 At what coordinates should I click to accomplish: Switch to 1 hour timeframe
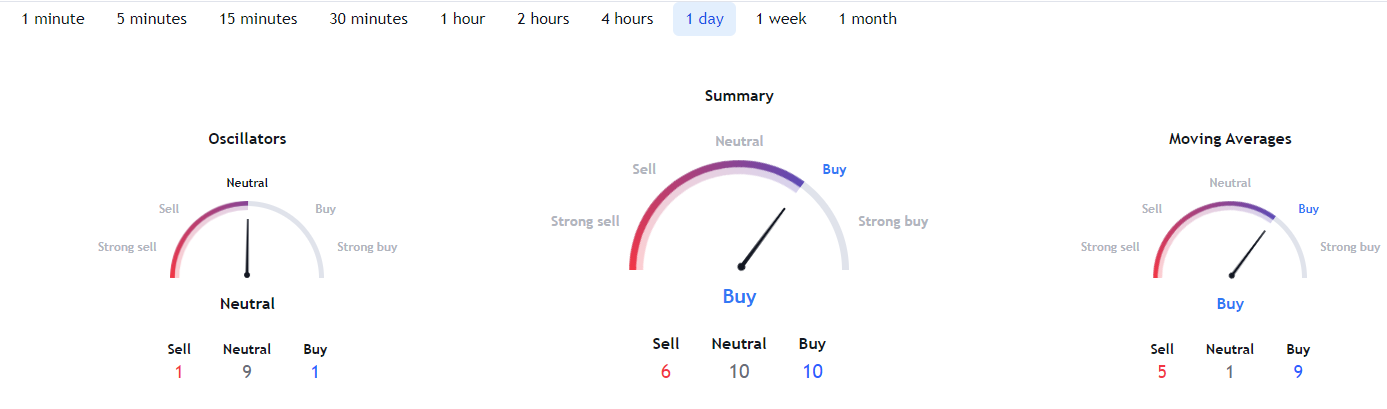click(x=462, y=19)
